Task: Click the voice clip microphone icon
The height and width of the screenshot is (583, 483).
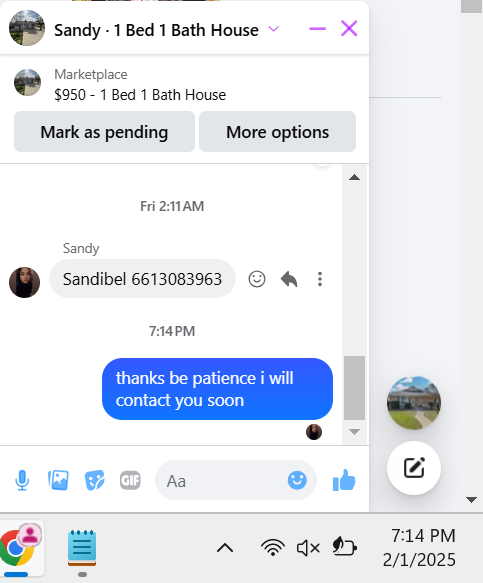Action: [22, 480]
